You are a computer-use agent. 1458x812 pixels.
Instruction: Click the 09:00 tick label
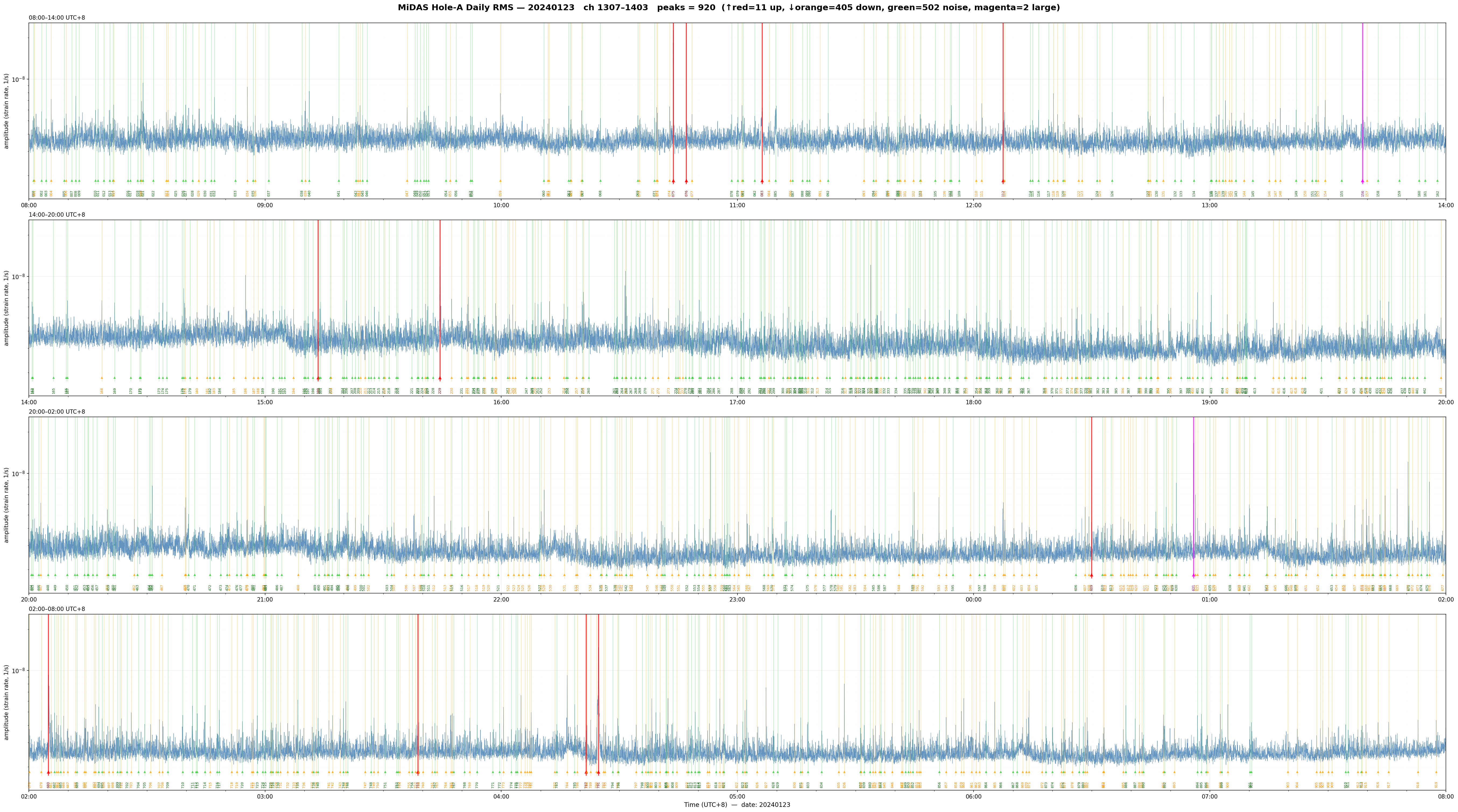pos(265,205)
